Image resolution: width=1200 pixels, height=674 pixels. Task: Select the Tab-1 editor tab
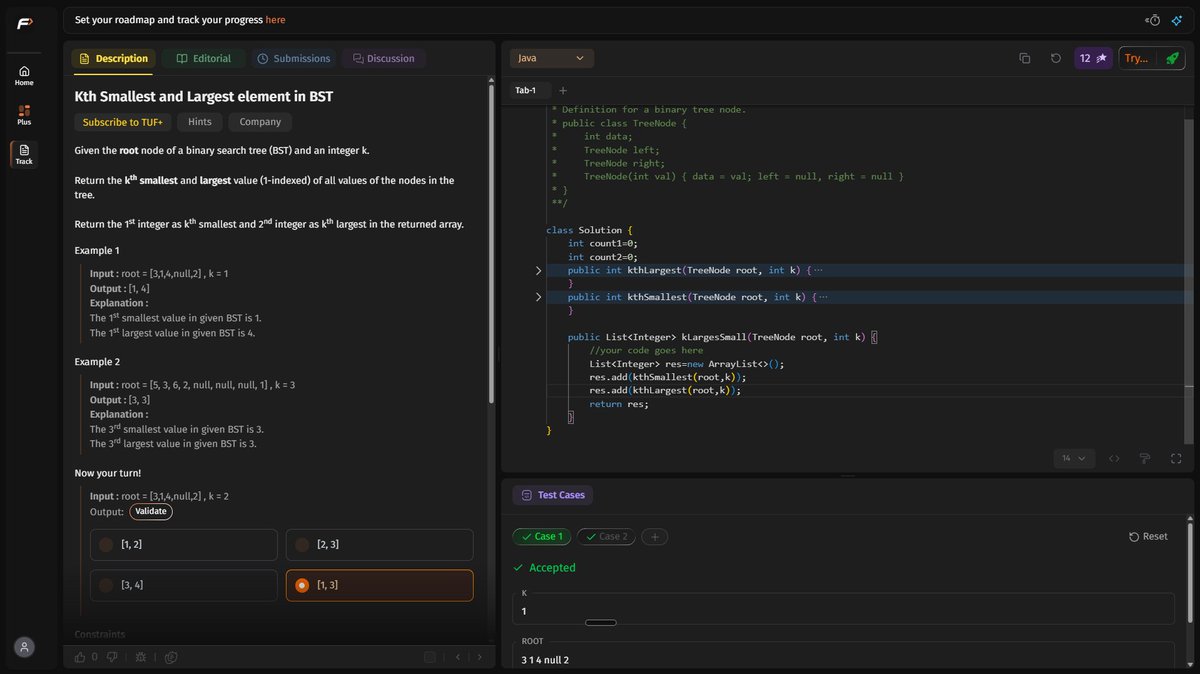pyautogui.click(x=526, y=90)
